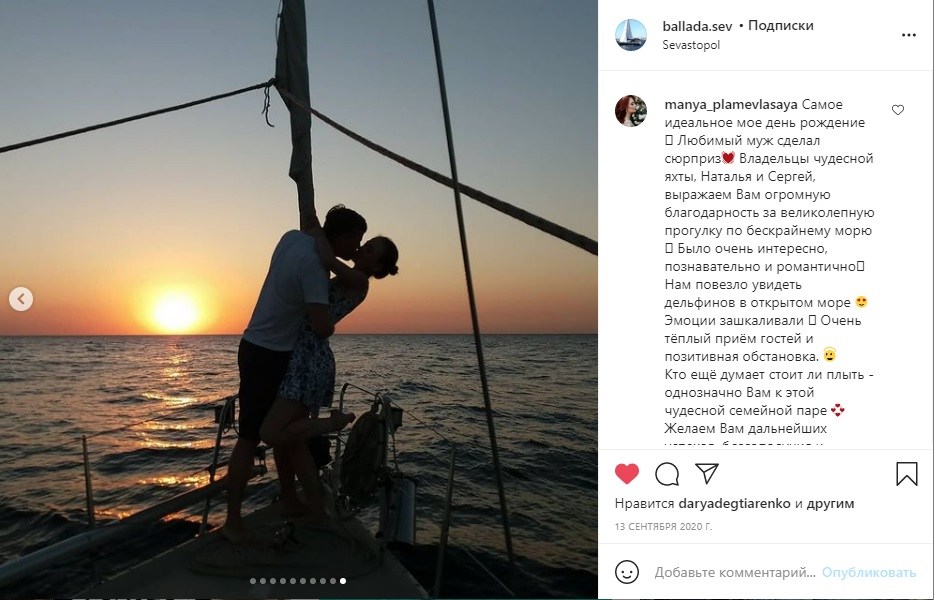Save the post with the bookmark icon
Viewport: 934px width, 600px height.
(x=907, y=473)
